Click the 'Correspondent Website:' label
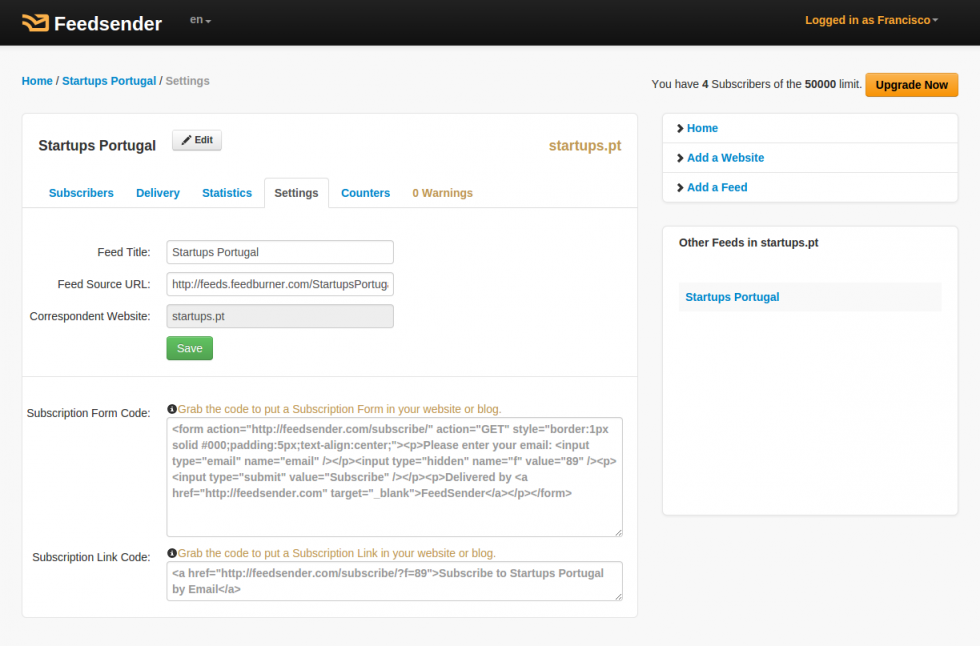Screen dimensions: 980x646 90,316
